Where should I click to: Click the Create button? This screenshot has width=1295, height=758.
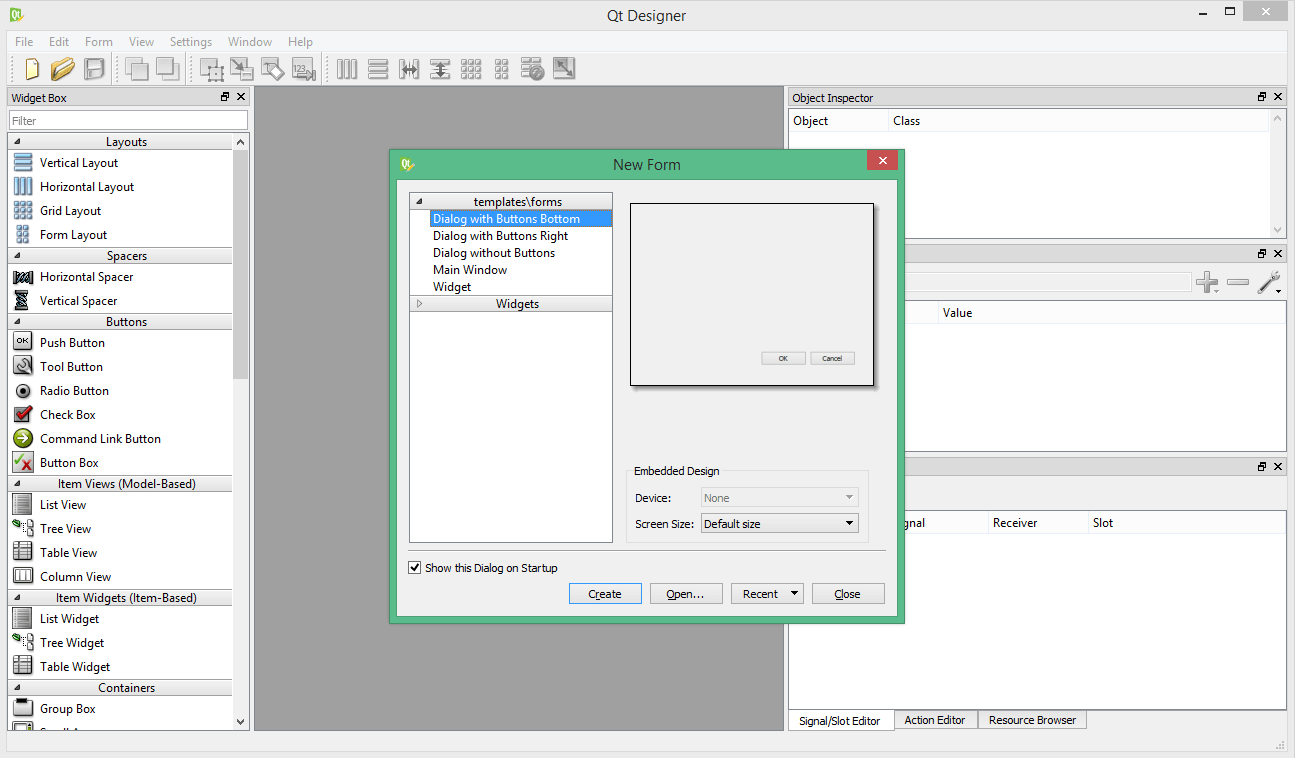pos(605,593)
